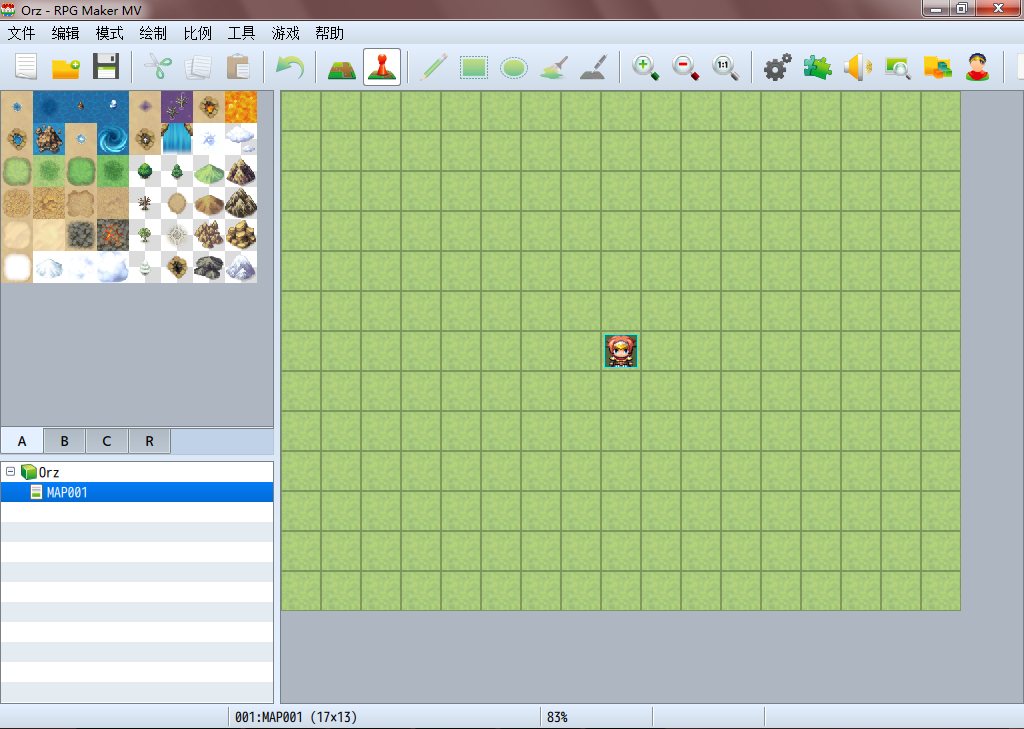The width and height of the screenshot is (1024, 729).
Task: Maximize the RPG Maker MV window
Action: tap(962, 8)
